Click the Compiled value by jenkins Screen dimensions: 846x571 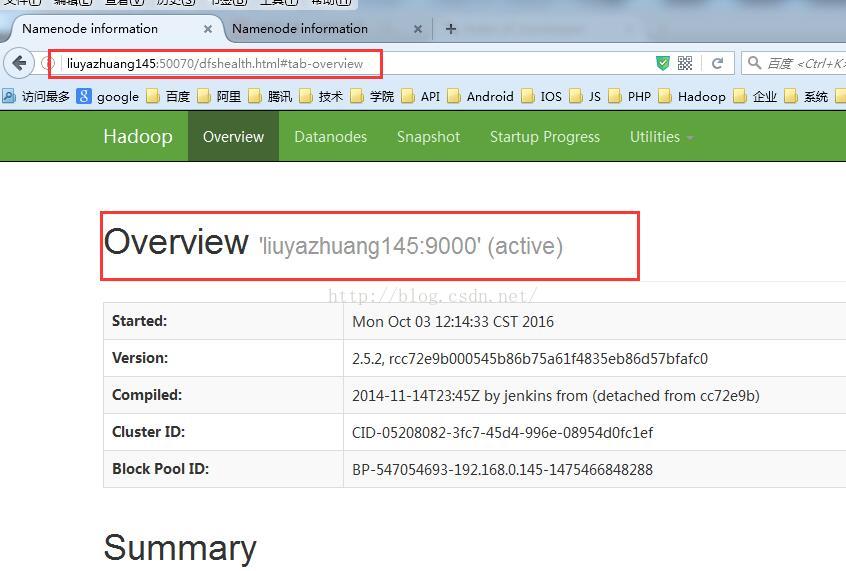coord(556,396)
